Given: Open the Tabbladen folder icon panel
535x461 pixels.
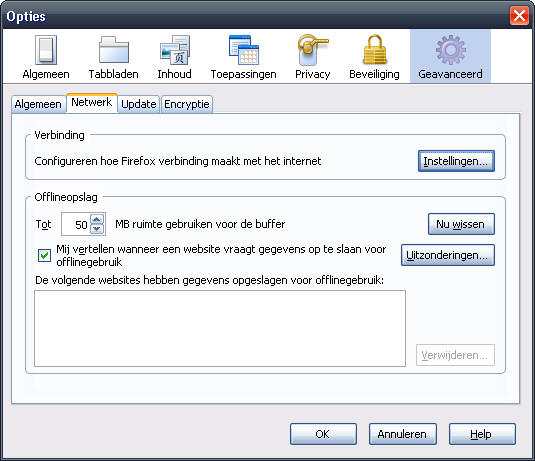Looking at the screenshot, I should [113, 57].
